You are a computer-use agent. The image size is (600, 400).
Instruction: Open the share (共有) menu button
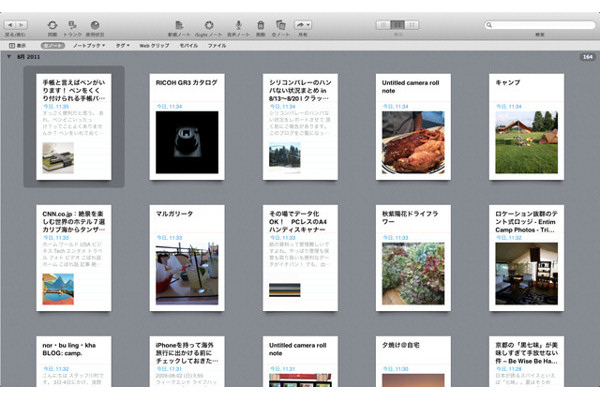coord(304,24)
